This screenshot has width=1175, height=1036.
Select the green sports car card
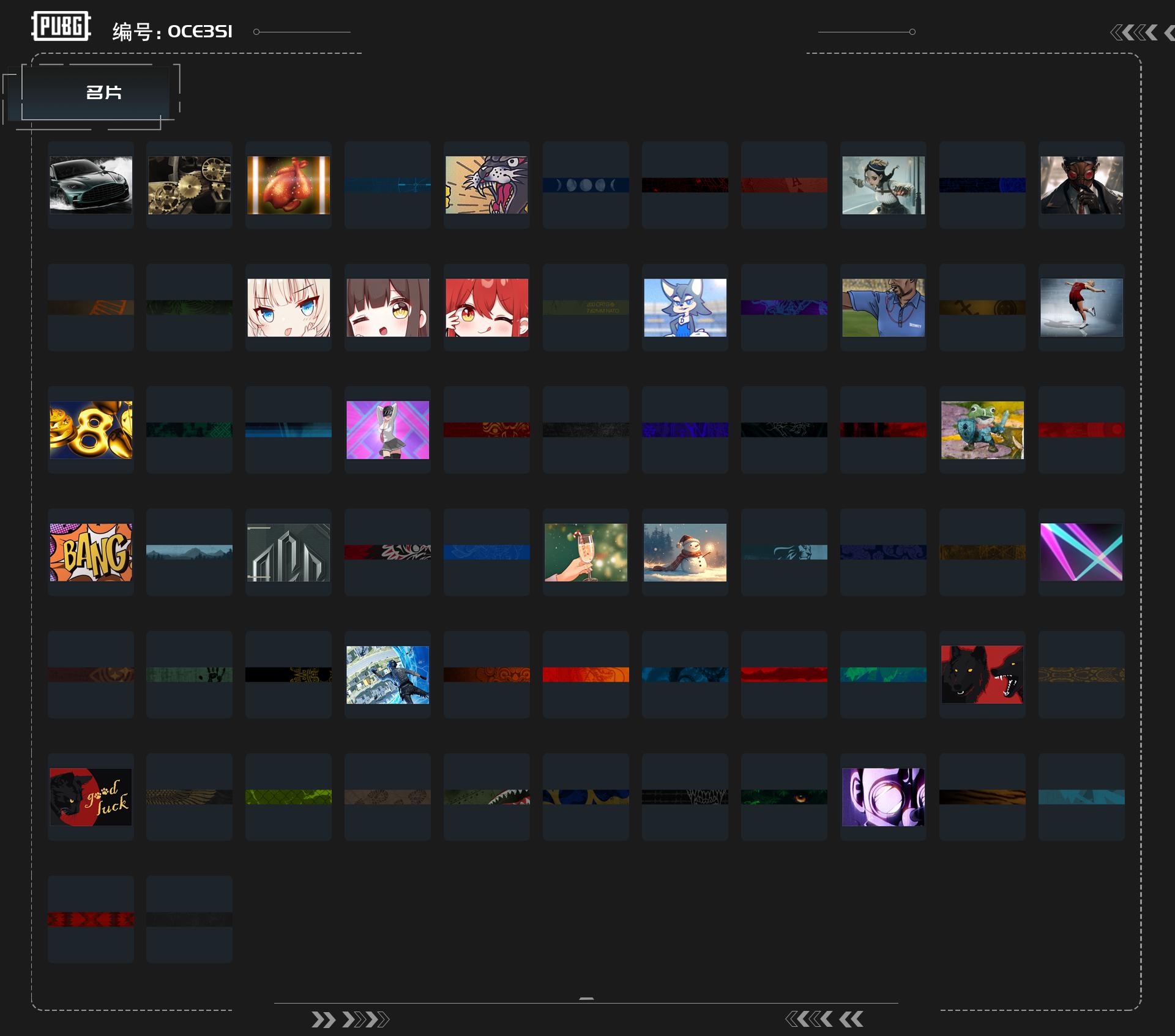(91, 185)
